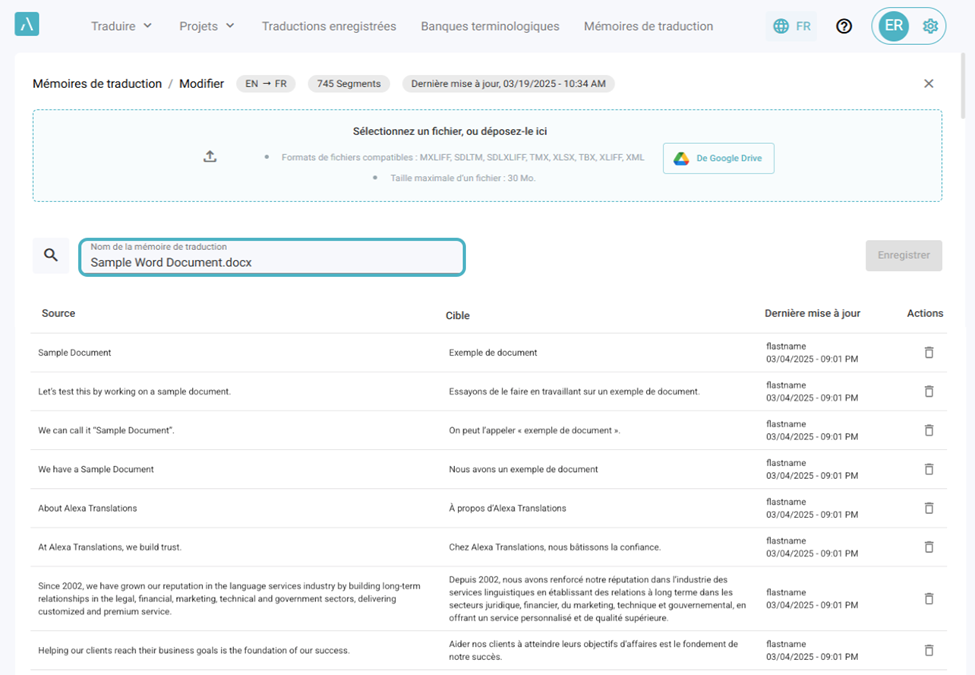
Task: Select source 'Let's test this by working'
Action: [x=134, y=392]
